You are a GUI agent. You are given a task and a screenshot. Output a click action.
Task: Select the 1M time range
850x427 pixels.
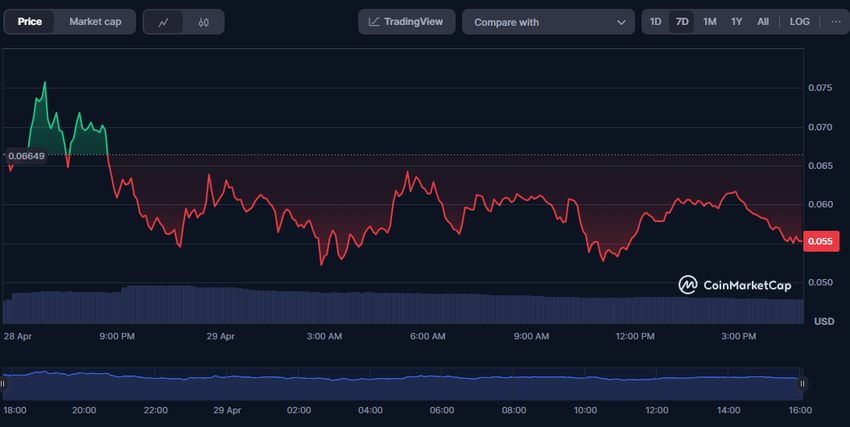(709, 22)
